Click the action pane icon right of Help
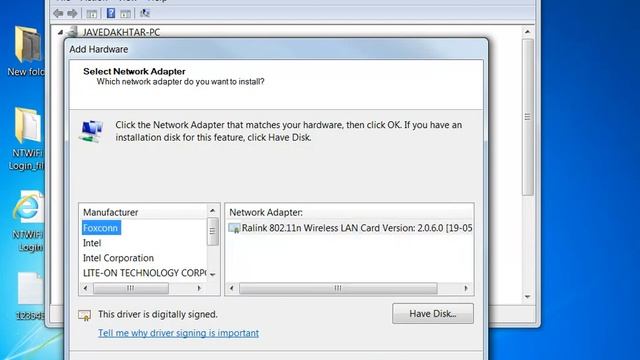Screen dimensions: 640x360 [x=125, y=14]
